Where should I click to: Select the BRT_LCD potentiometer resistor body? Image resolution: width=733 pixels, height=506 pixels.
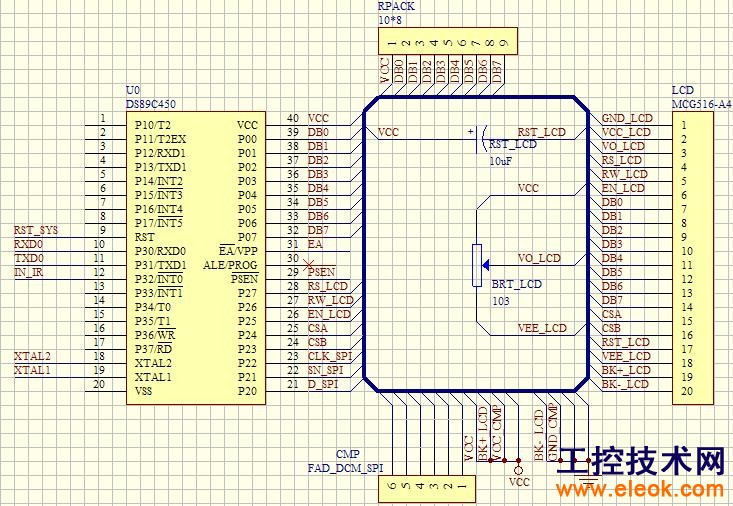[x=477, y=265]
